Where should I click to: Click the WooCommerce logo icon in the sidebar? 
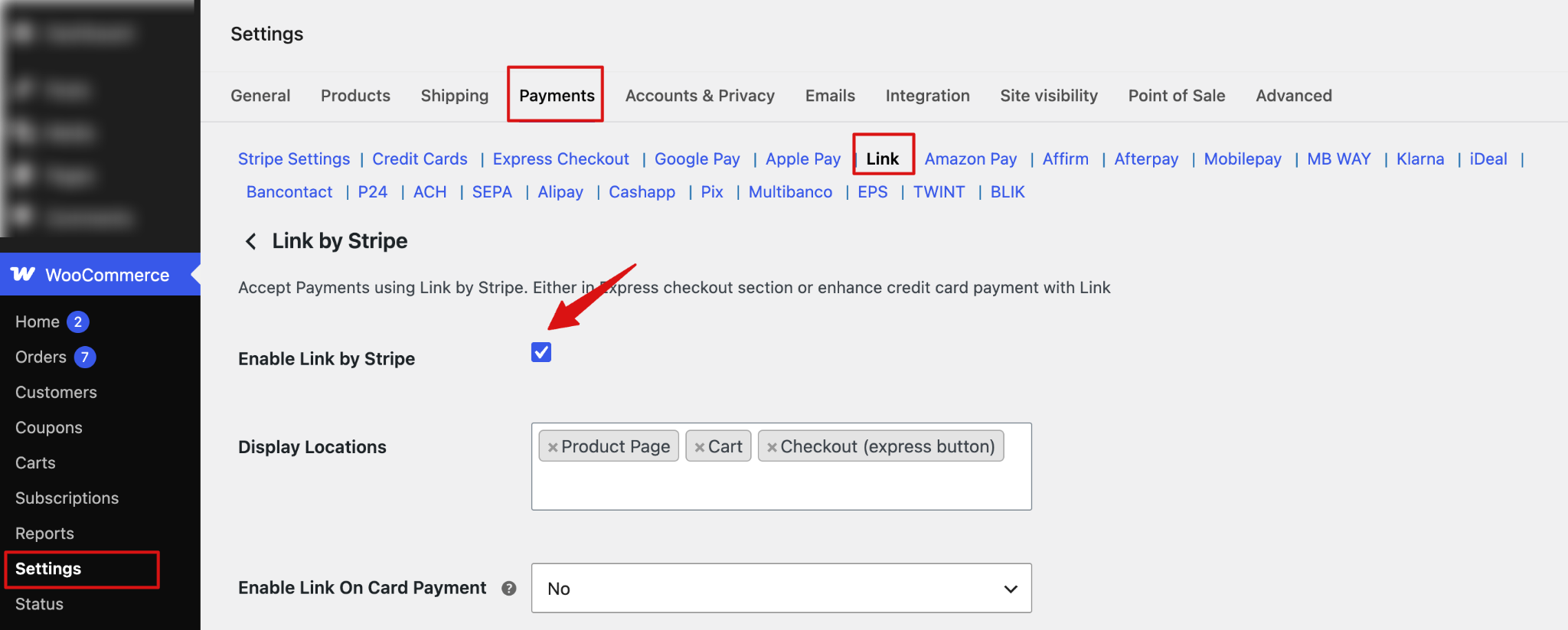[23, 274]
